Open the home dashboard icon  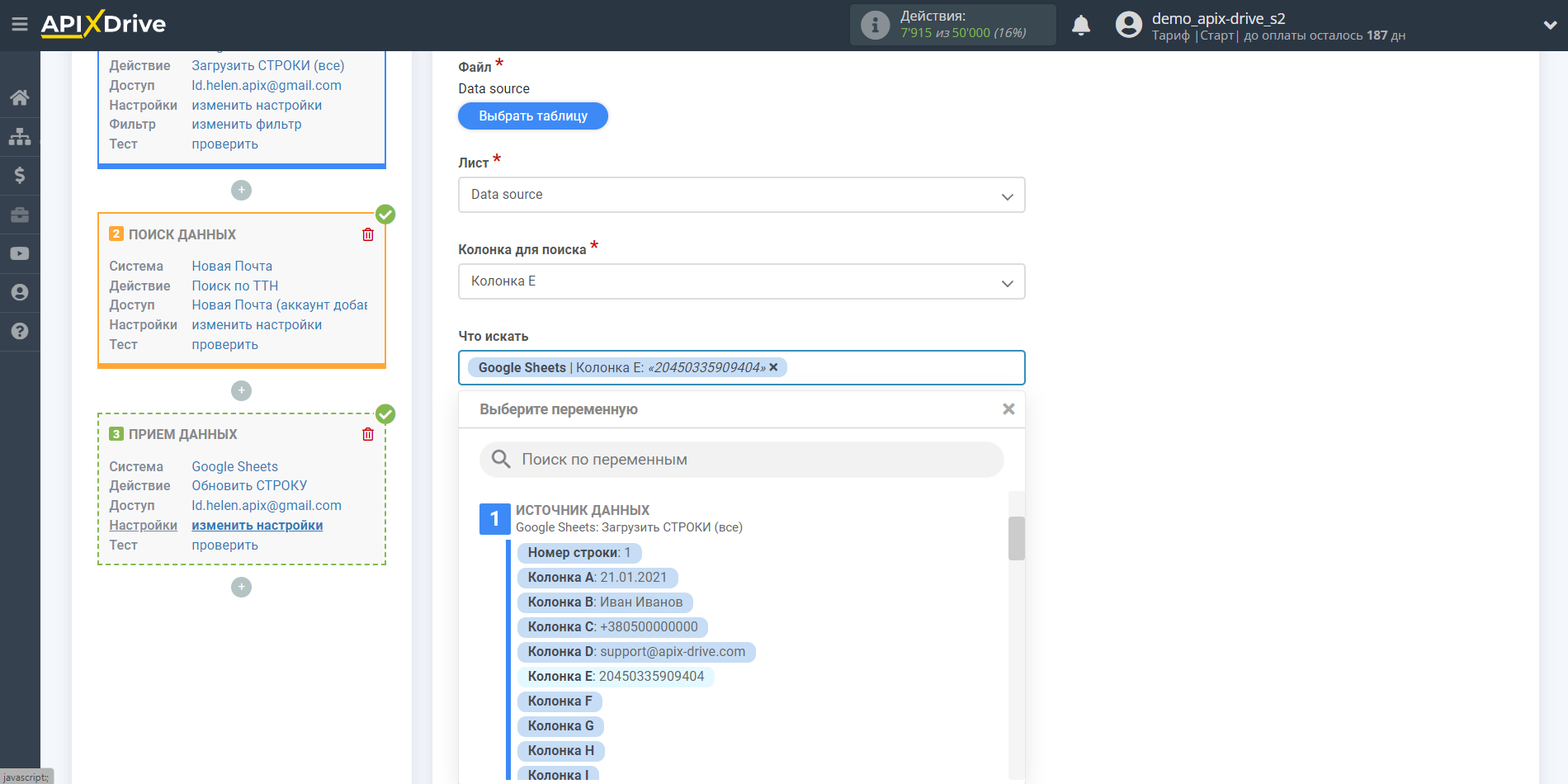pyautogui.click(x=20, y=97)
